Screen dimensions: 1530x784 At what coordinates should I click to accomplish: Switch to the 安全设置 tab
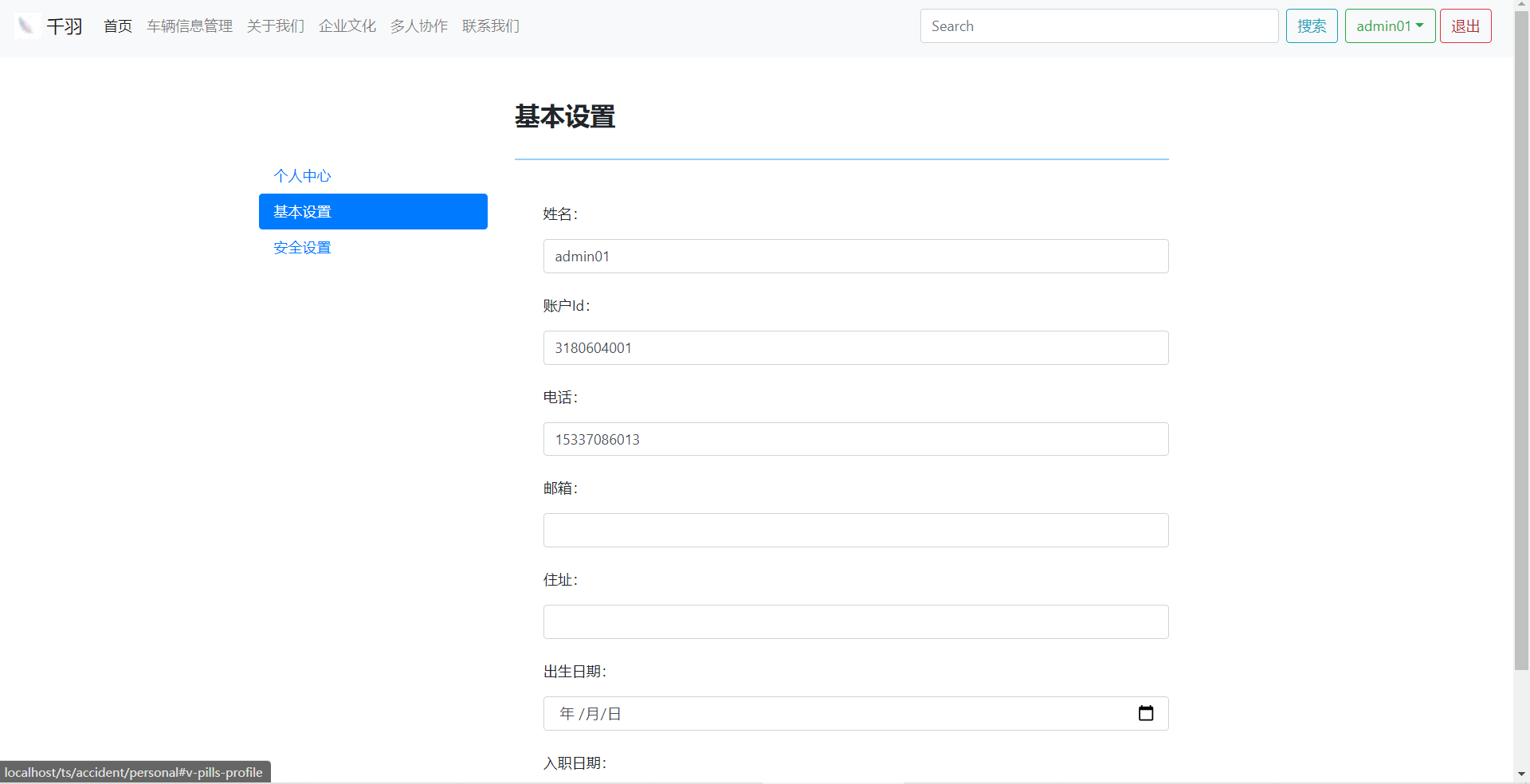coord(373,247)
